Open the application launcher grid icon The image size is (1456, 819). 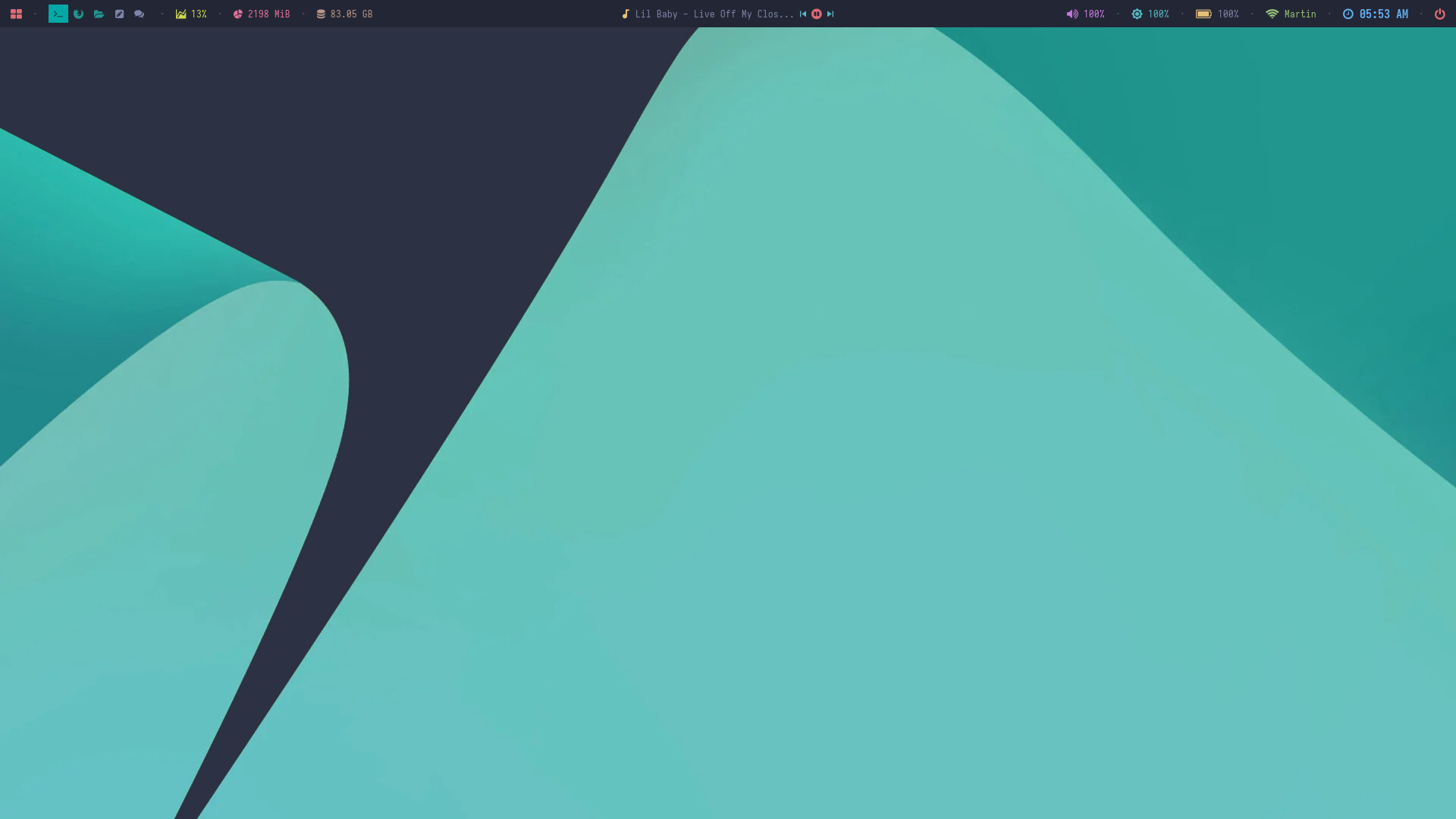(16, 14)
